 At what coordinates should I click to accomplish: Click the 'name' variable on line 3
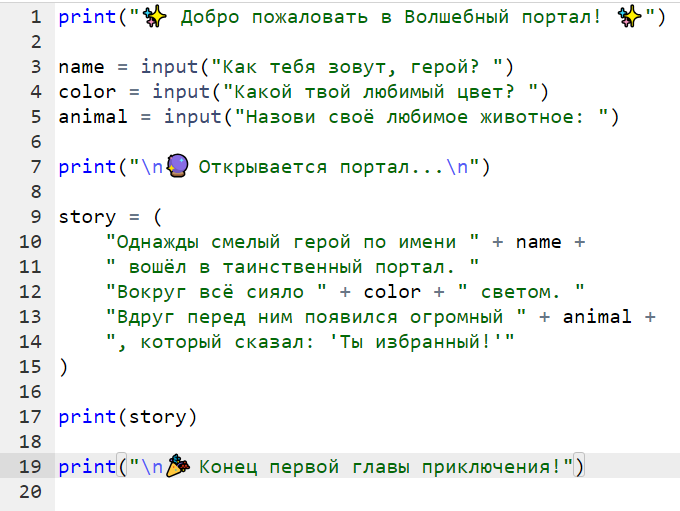click(x=82, y=67)
